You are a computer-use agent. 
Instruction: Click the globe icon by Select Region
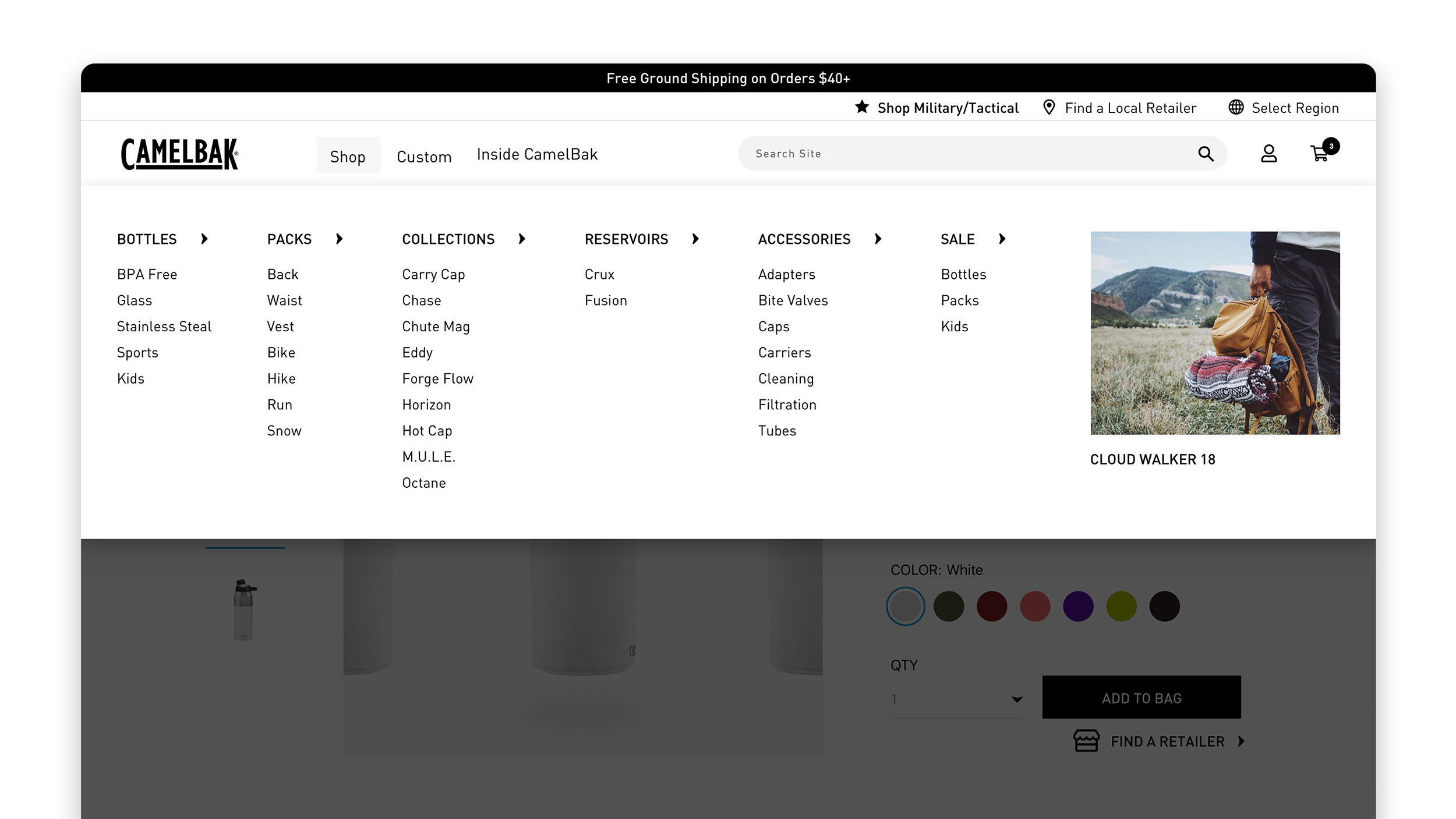click(1236, 107)
